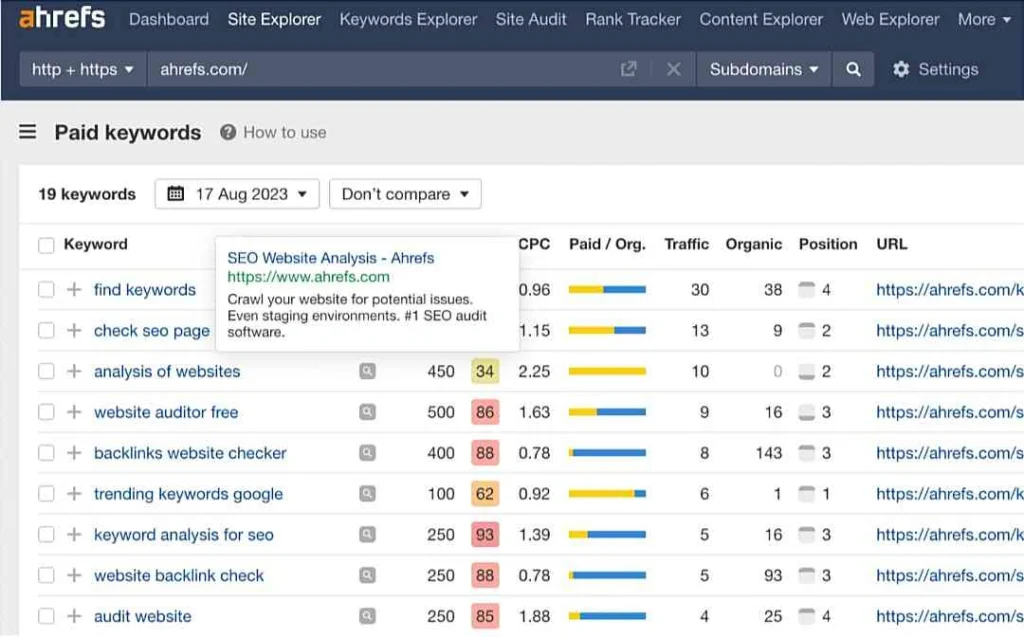The image size is (1024, 637).
Task: Click Paid/Org. bar for analysis of websites
Action: pos(607,371)
